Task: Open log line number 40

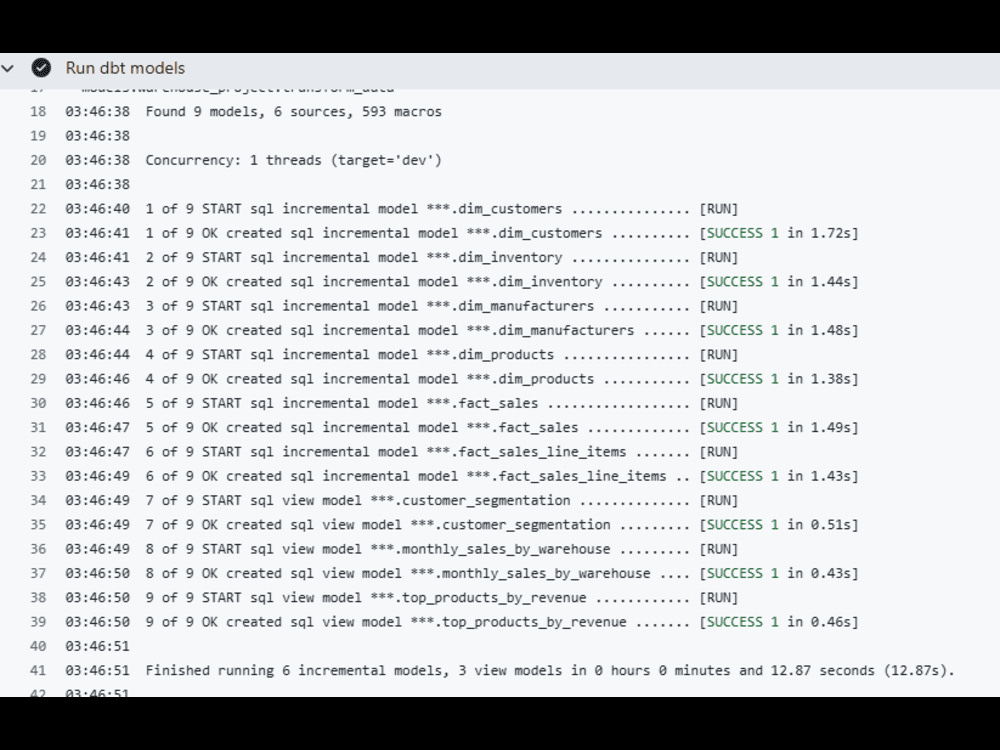Action: [38, 646]
